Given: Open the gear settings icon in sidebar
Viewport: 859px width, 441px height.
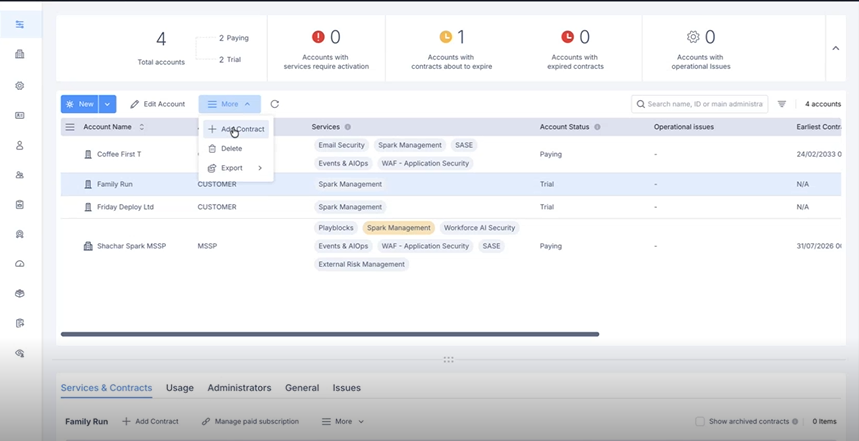Looking at the screenshot, I should (20, 85).
